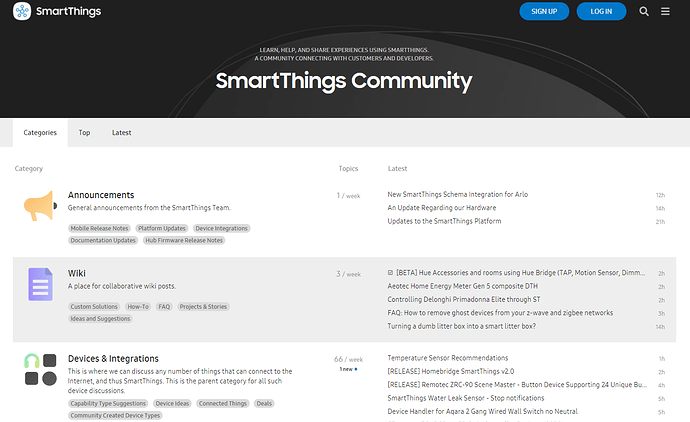Open New SmartThings Schema Integration for Arlo topic
Image resolution: width=690 pixels, height=422 pixels.
coord(458,194)
